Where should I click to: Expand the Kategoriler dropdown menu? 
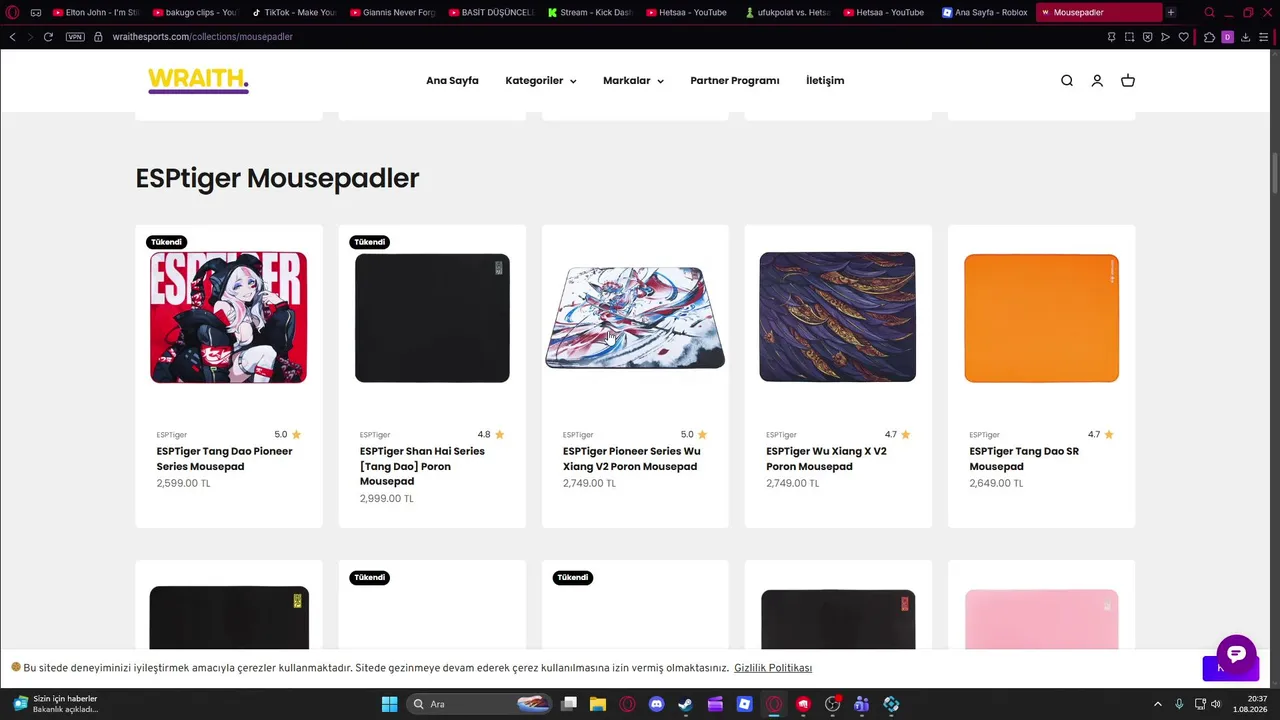[541, 81]
